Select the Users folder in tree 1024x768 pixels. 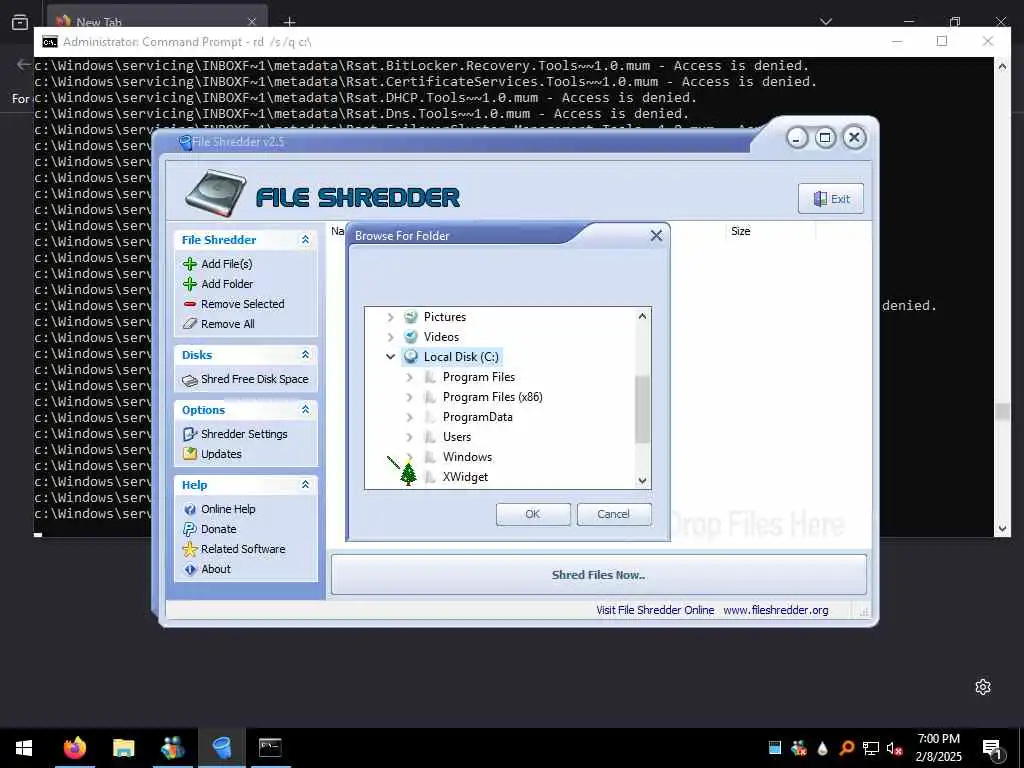(x=456, y=437)
